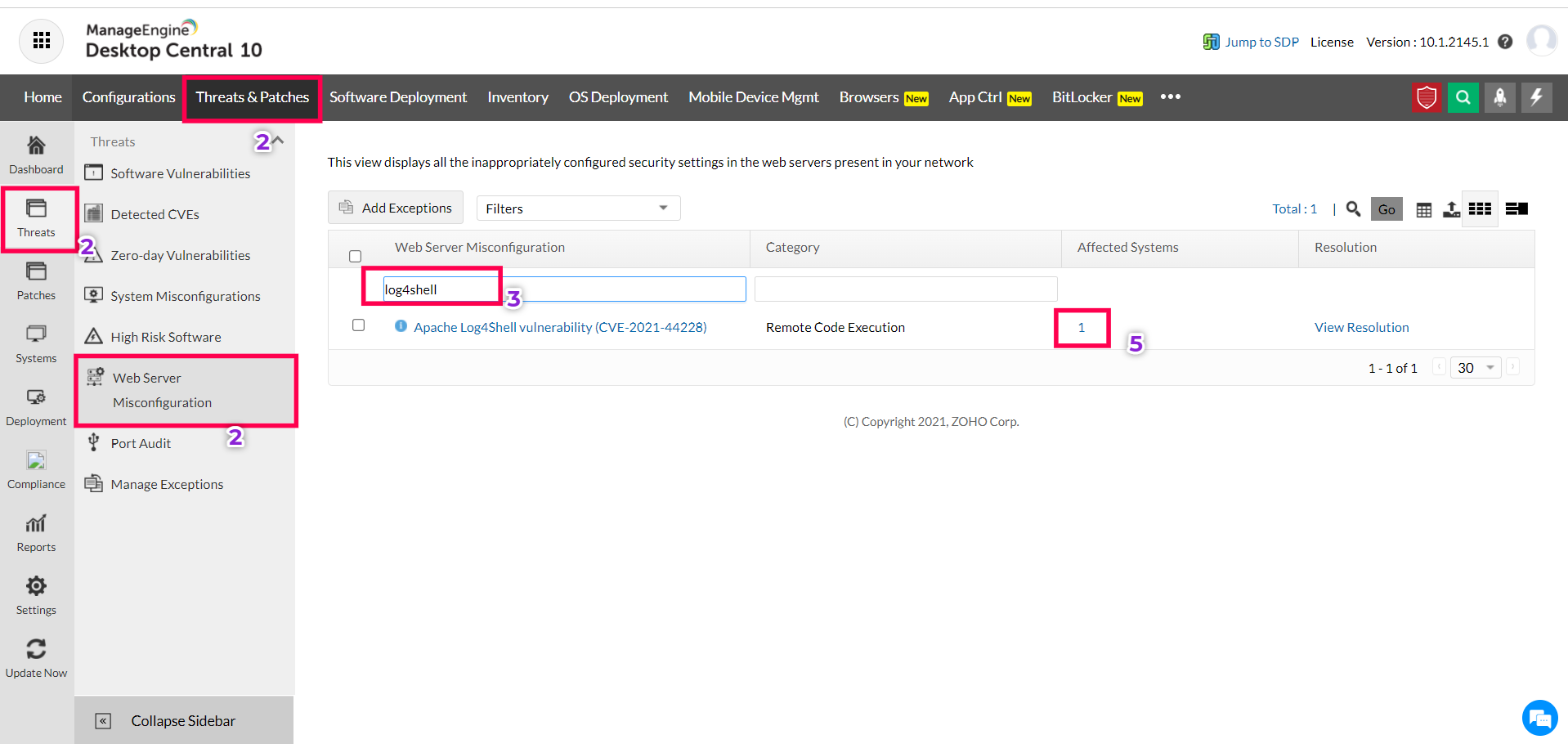Click the Category column search field
Screen dimensions: 1568x744
coord(906,289)
